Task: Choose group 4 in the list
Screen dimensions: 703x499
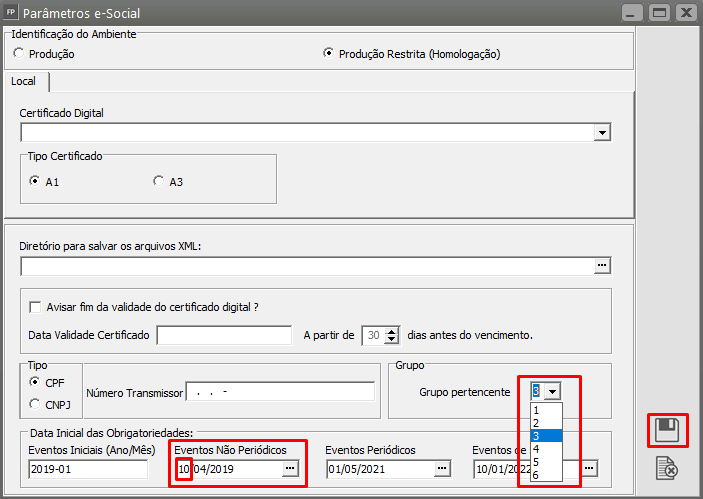Action: tap(546, 449)
